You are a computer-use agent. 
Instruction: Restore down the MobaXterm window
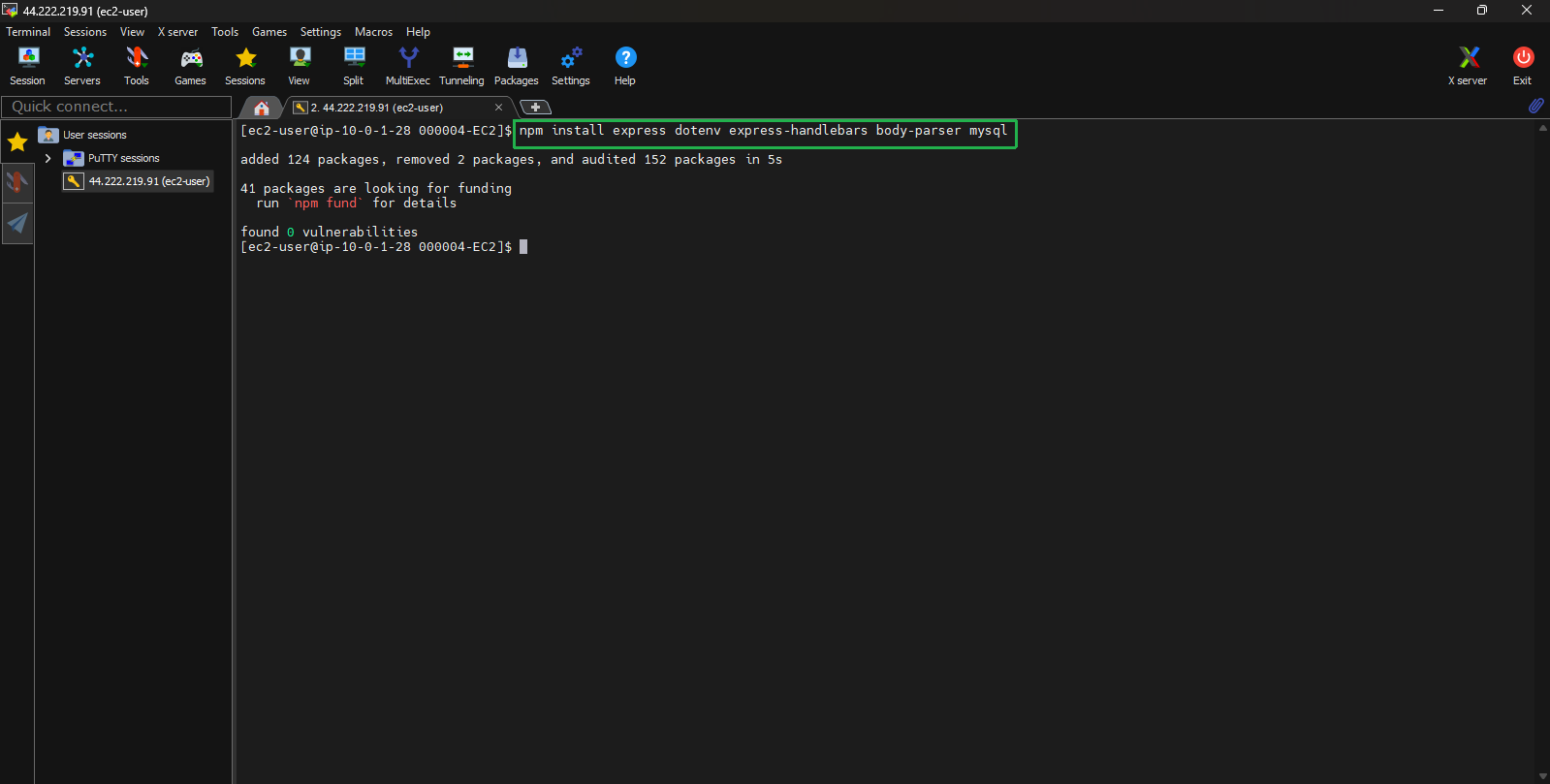pos(1482,11)
